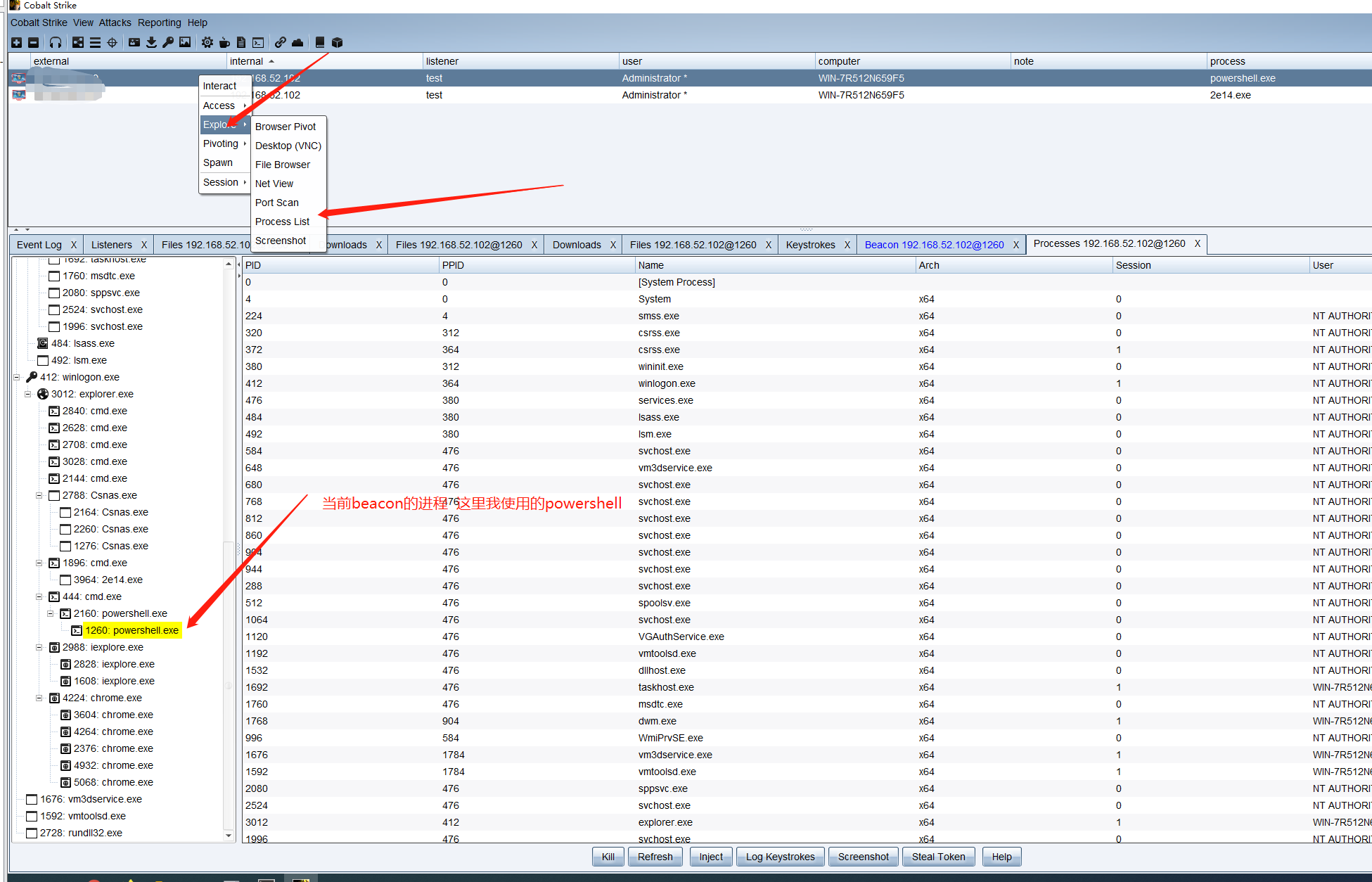
Task: Click the sort arrow on internal column header
Action: [271, 61]
